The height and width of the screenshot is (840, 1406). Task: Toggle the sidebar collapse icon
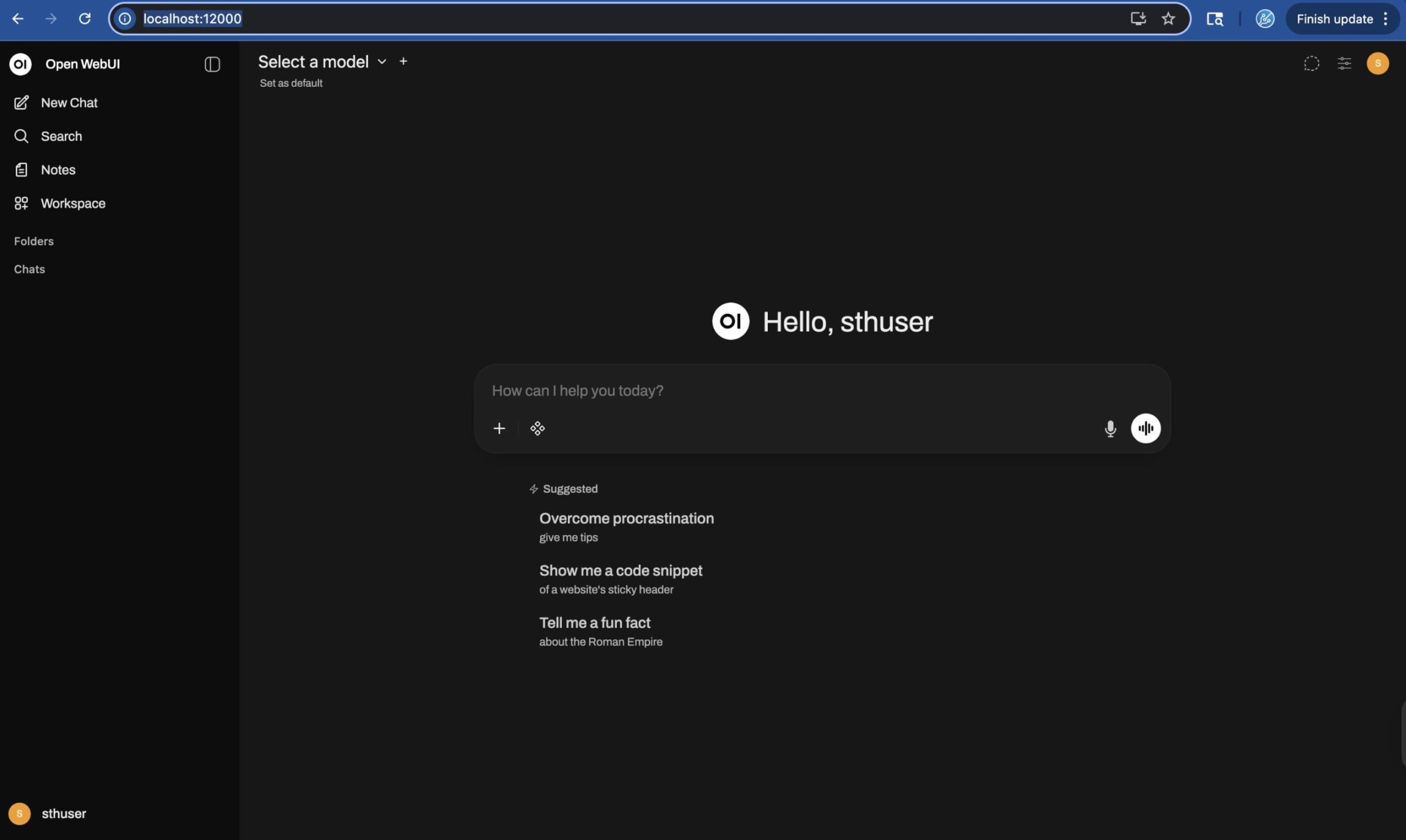pos(212,64)
